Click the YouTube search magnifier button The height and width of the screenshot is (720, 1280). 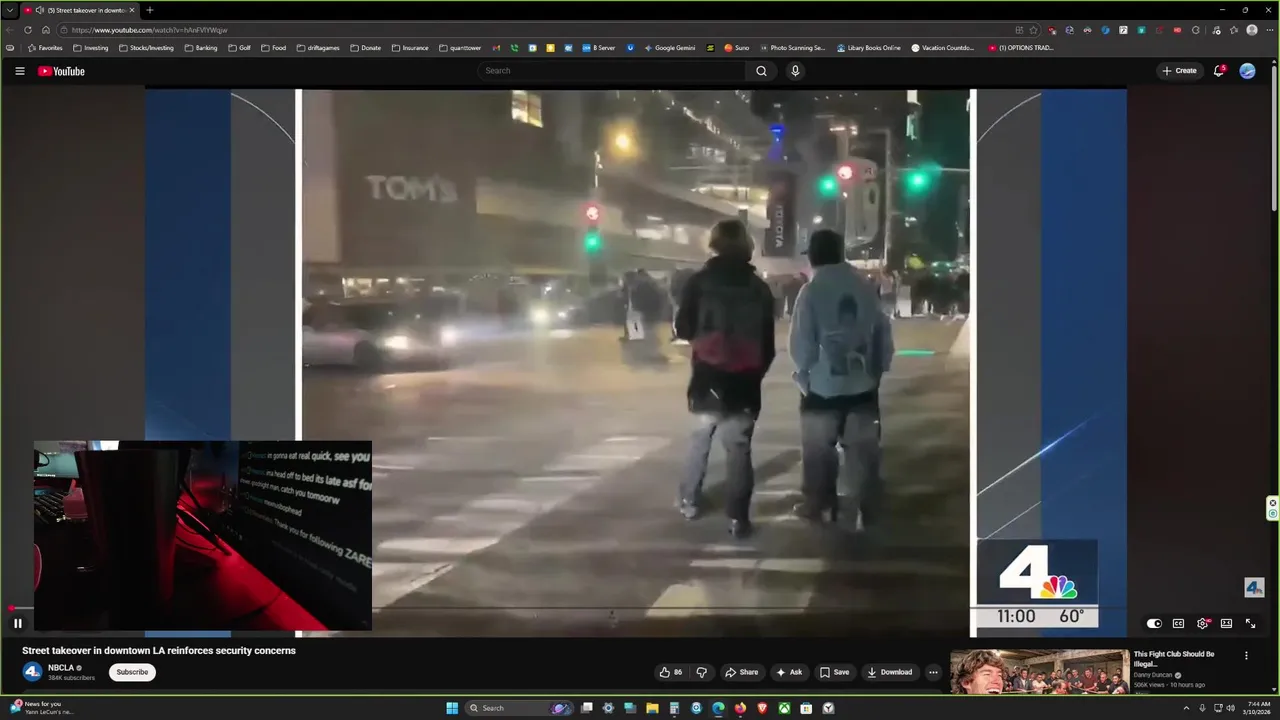(x=761, y=71)
